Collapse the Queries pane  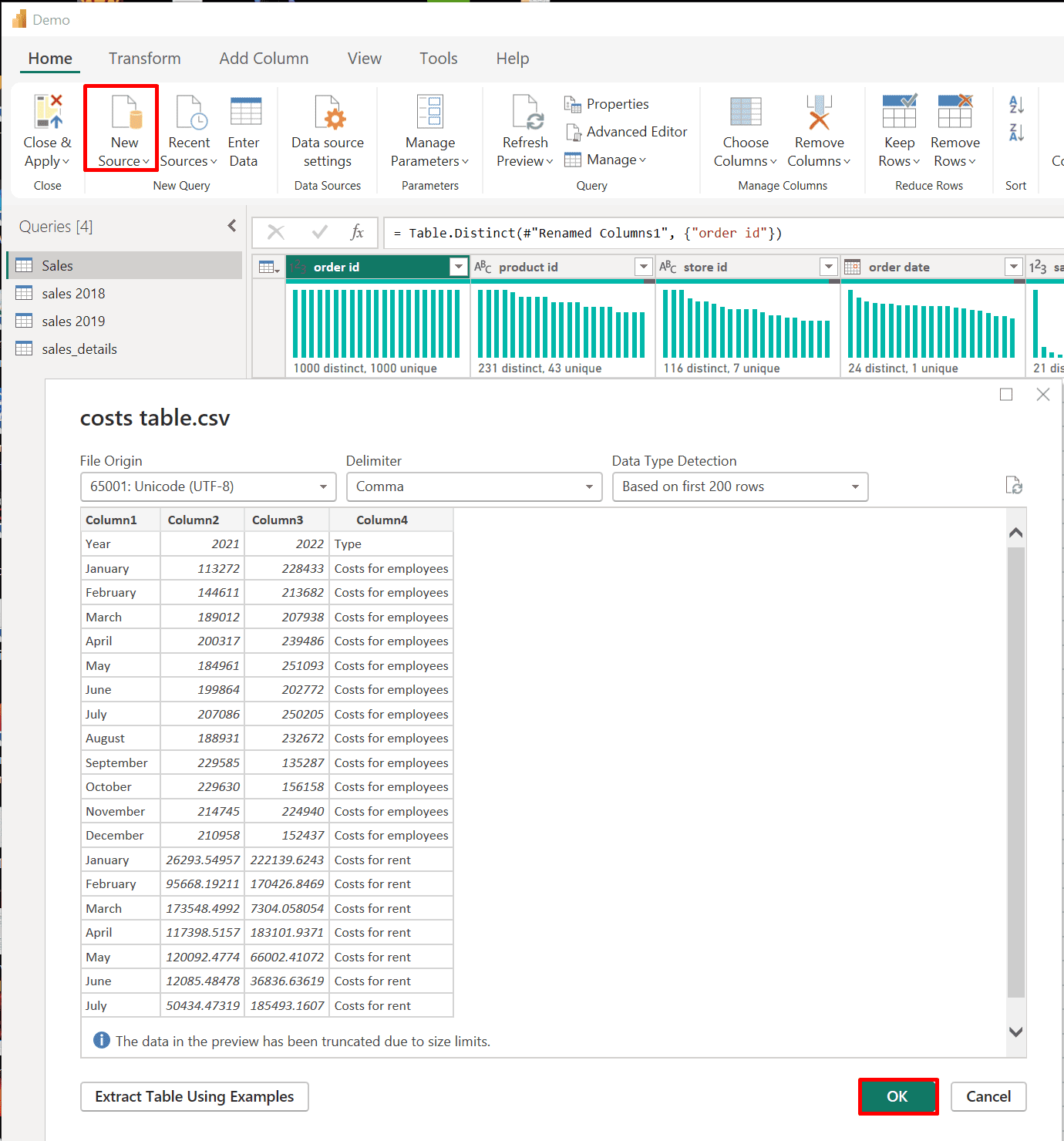point(232,226)
